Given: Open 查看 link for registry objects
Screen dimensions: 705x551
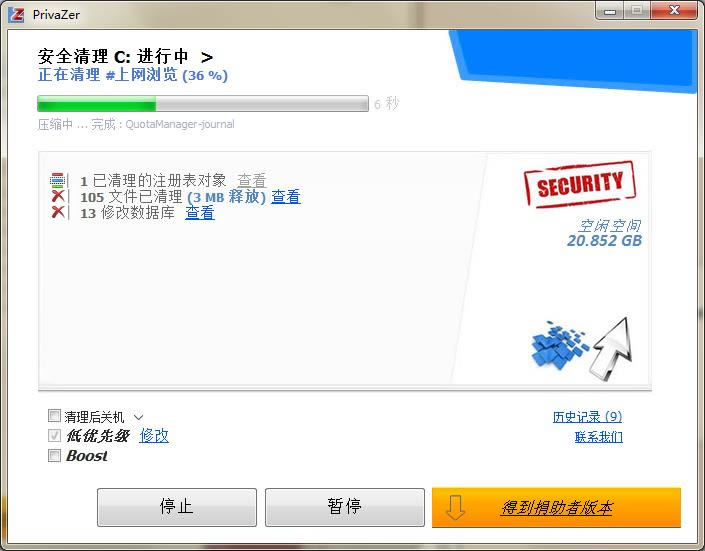Looking at the screenshot, I should coord(252,180).
